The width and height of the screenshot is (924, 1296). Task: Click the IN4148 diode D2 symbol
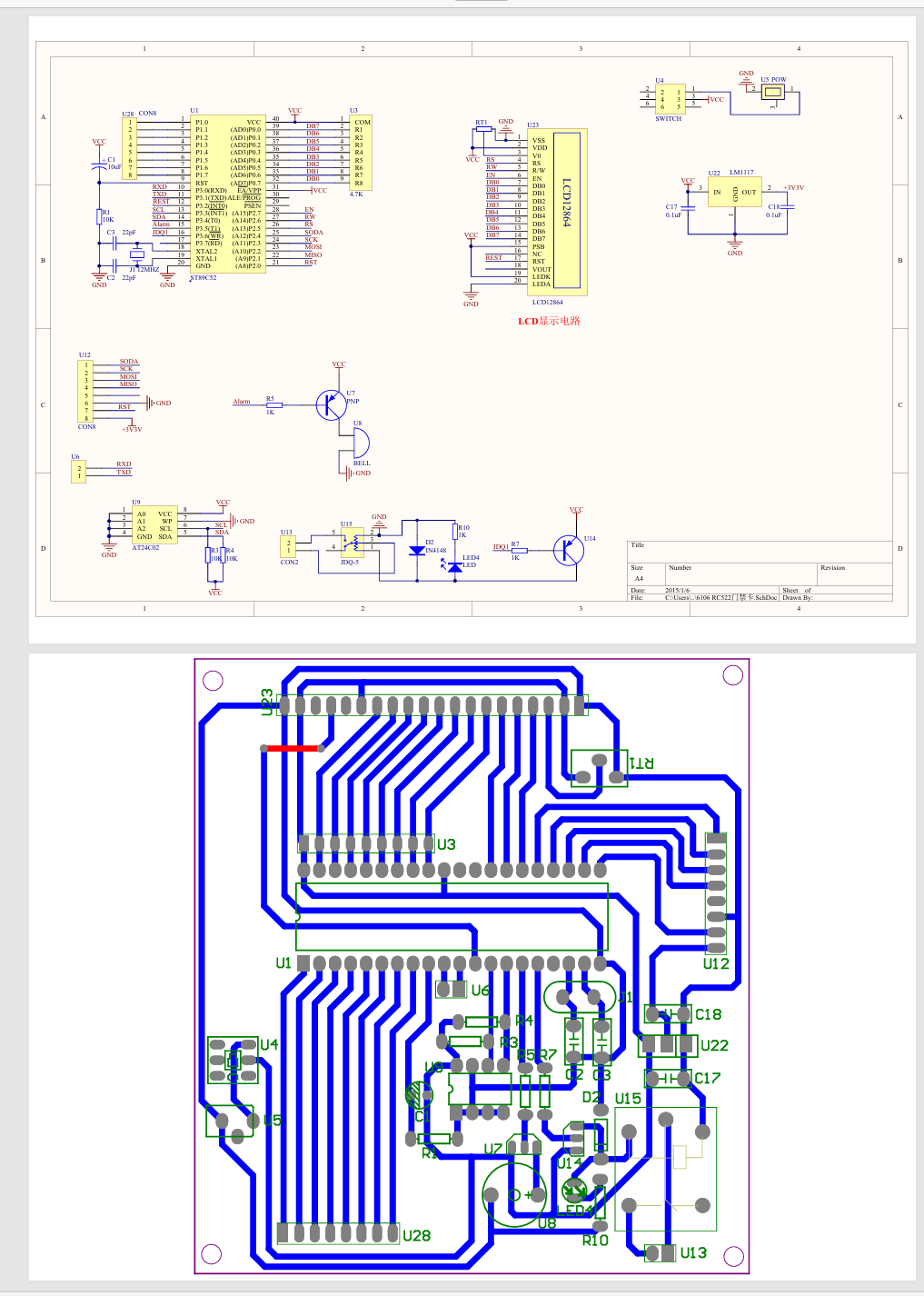click(x=417, y=550)
